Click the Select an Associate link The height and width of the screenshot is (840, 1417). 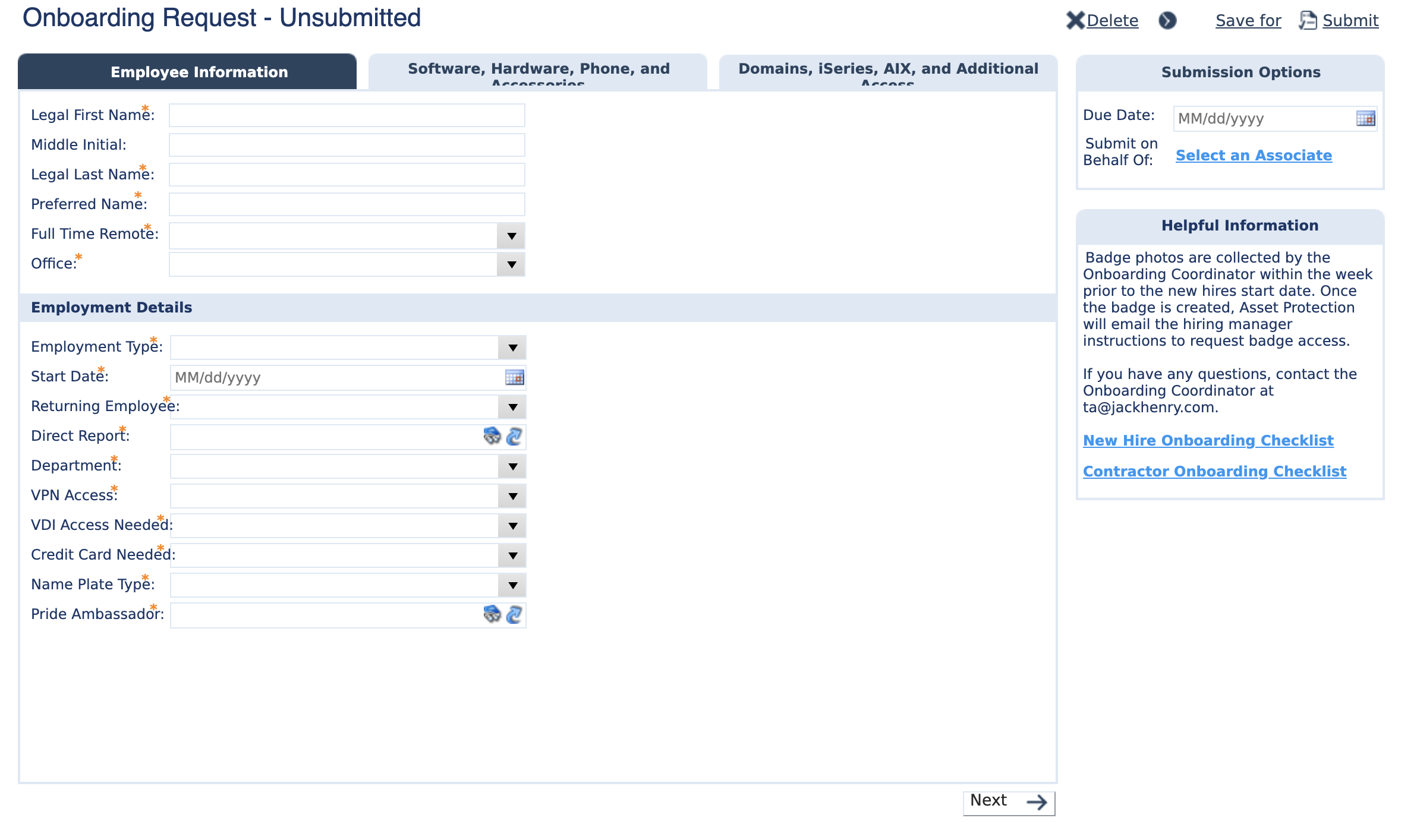[1254, 155]
